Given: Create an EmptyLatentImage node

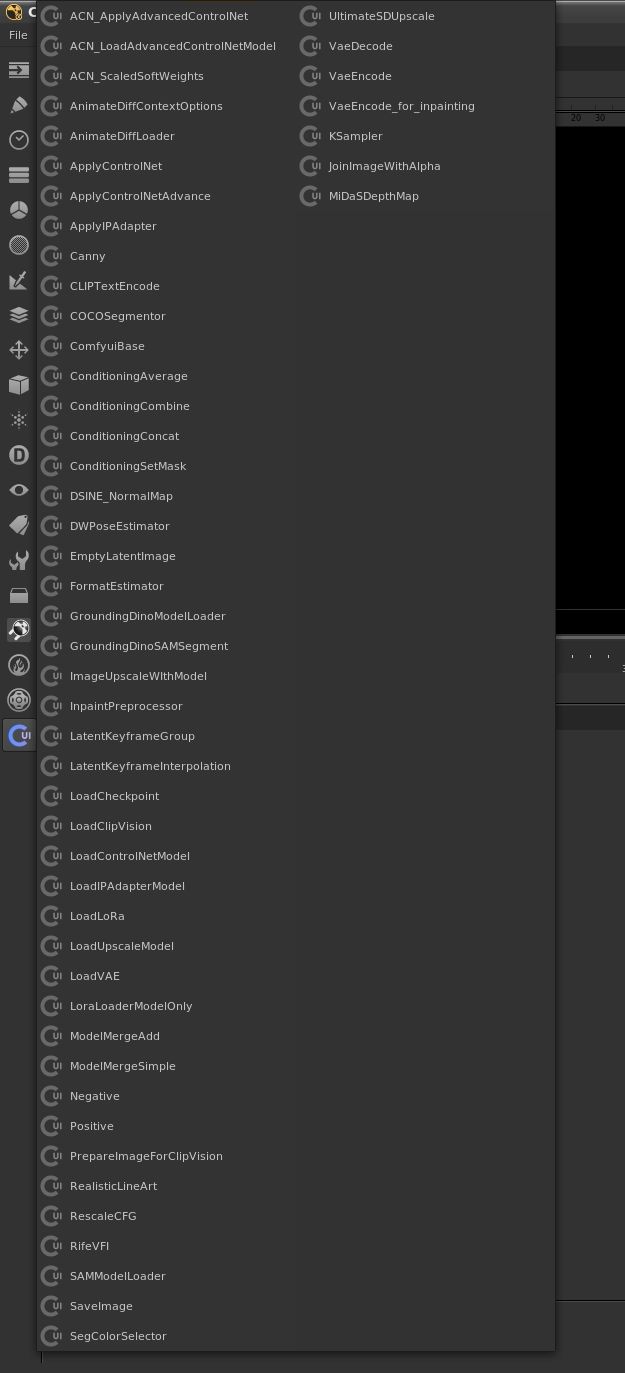Looking at the screenshot, I should 122,556.
